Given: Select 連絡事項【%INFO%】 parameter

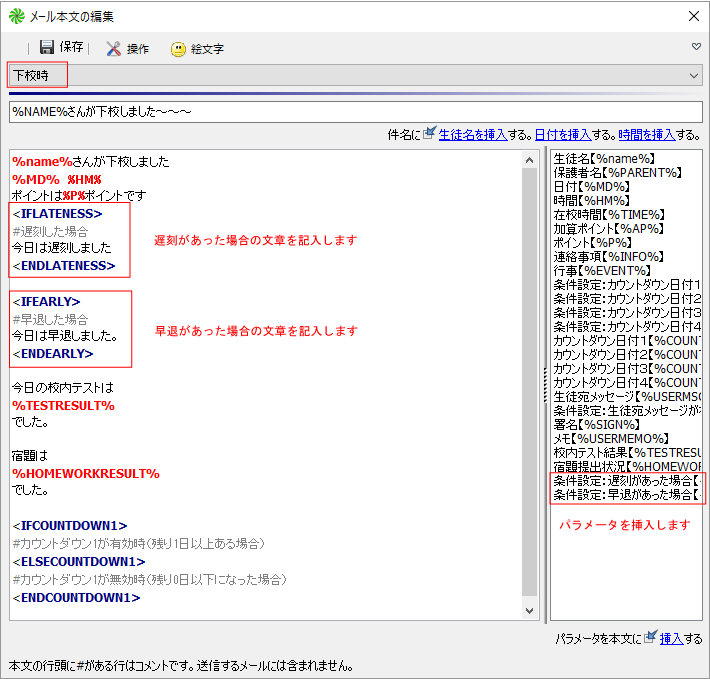Looking at the screenshot, I should pos(609,257).
